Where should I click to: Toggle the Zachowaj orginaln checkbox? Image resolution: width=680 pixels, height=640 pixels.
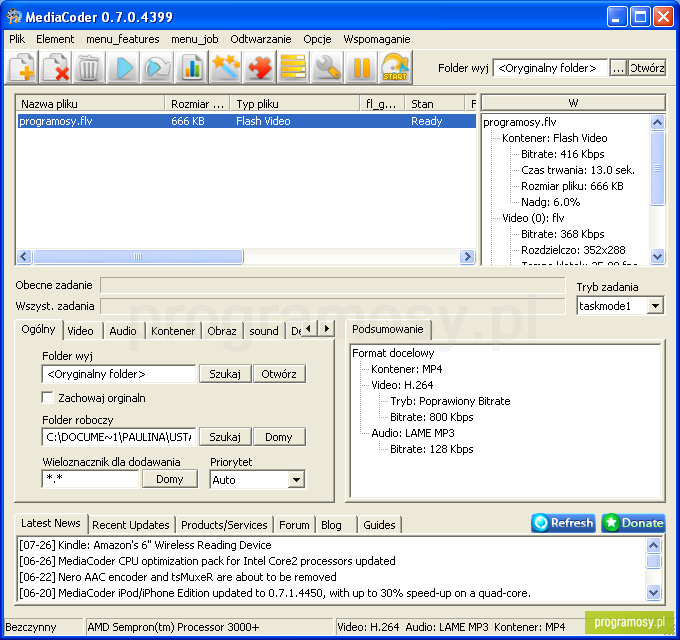point(47,398)
